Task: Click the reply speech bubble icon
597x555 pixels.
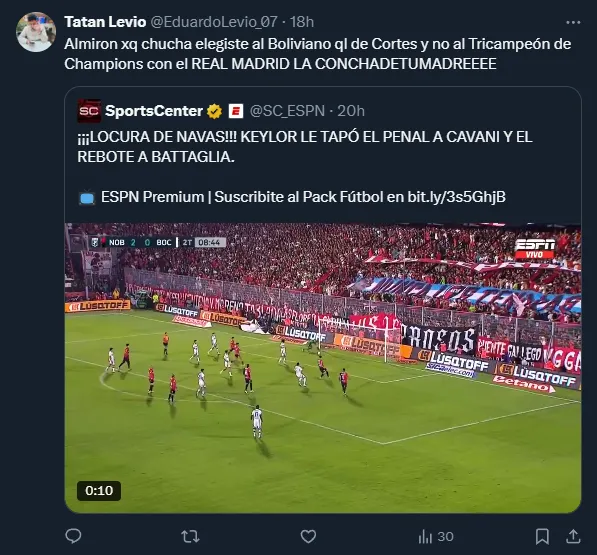Action: (73, 536)
